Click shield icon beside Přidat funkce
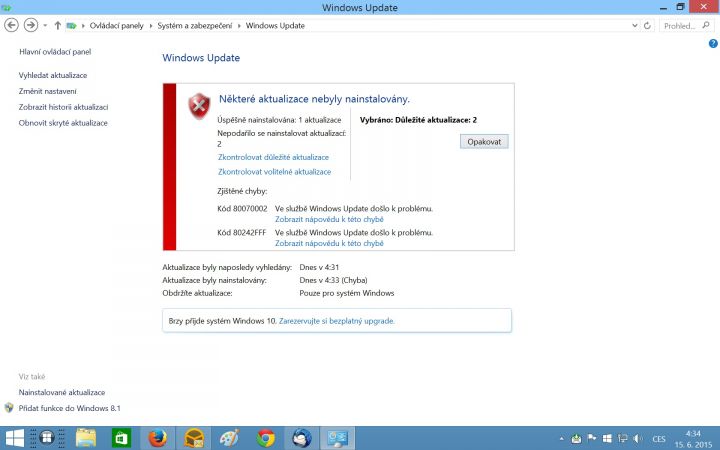720x450 pixels. click(9, 408)
